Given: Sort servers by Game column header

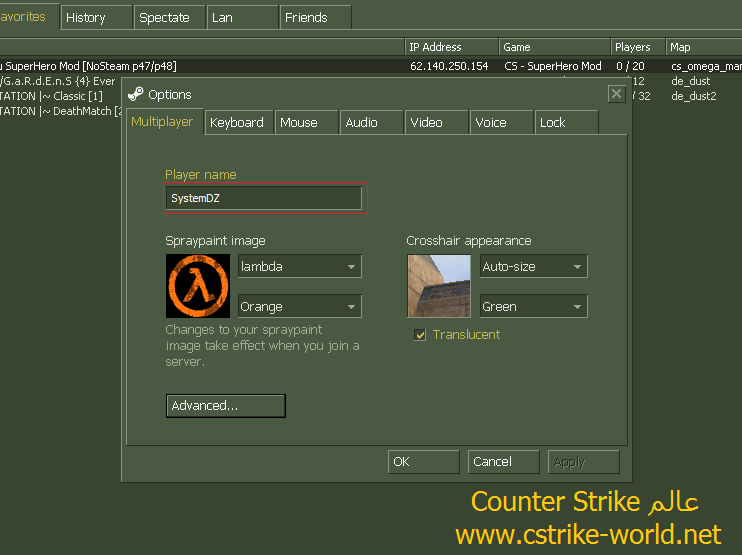Looking at the screenshot, I should click(x=554, y=47).
